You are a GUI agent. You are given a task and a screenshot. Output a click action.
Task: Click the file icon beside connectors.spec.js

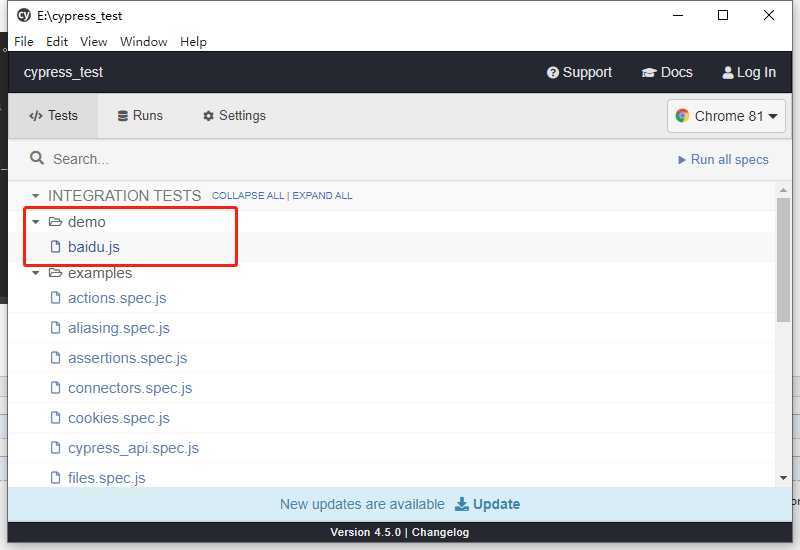pyautogui.click(x=55, y=388)
